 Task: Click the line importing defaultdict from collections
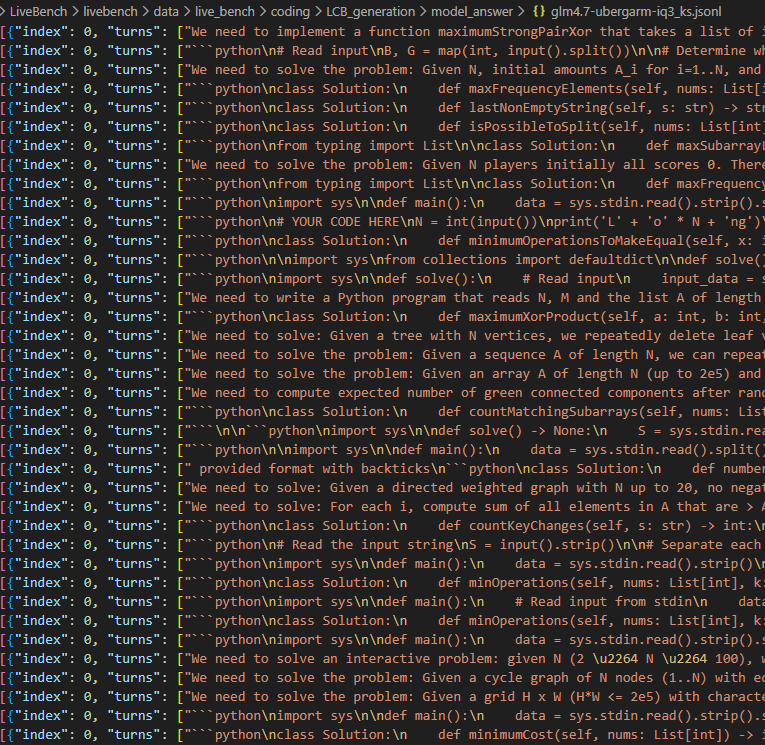tap(382, 260)
